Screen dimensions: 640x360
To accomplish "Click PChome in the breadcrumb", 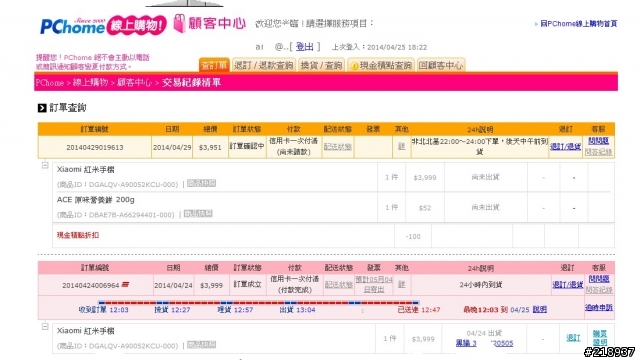I will 50,83.
